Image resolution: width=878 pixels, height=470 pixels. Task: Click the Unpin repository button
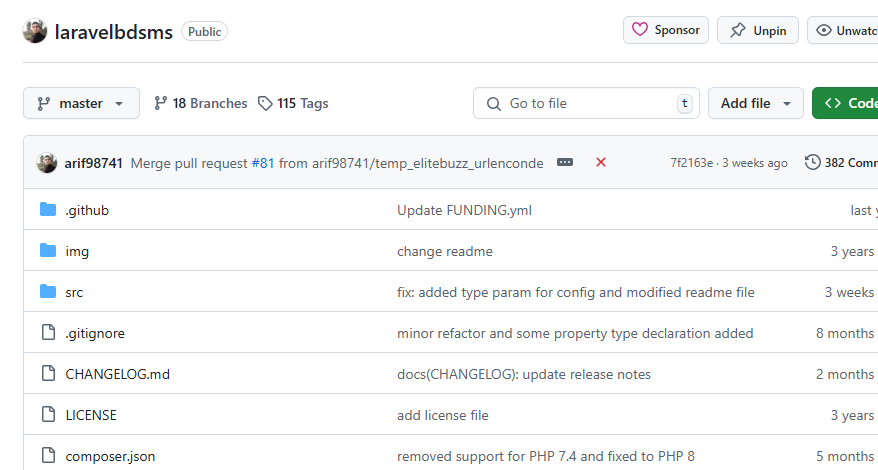758,30
